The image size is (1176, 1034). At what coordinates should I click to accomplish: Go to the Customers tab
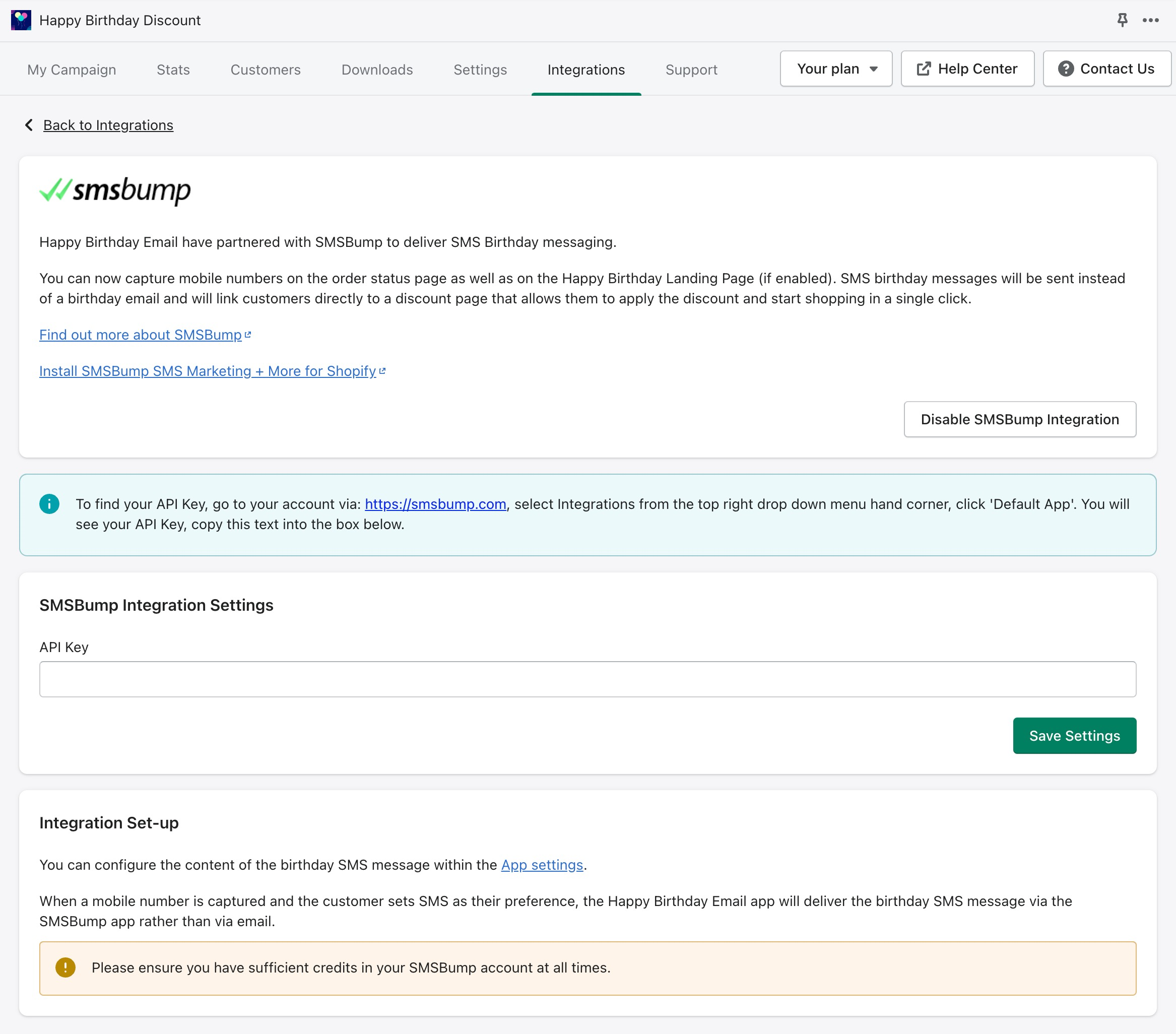pyautogui.click(x=265, y=70)
